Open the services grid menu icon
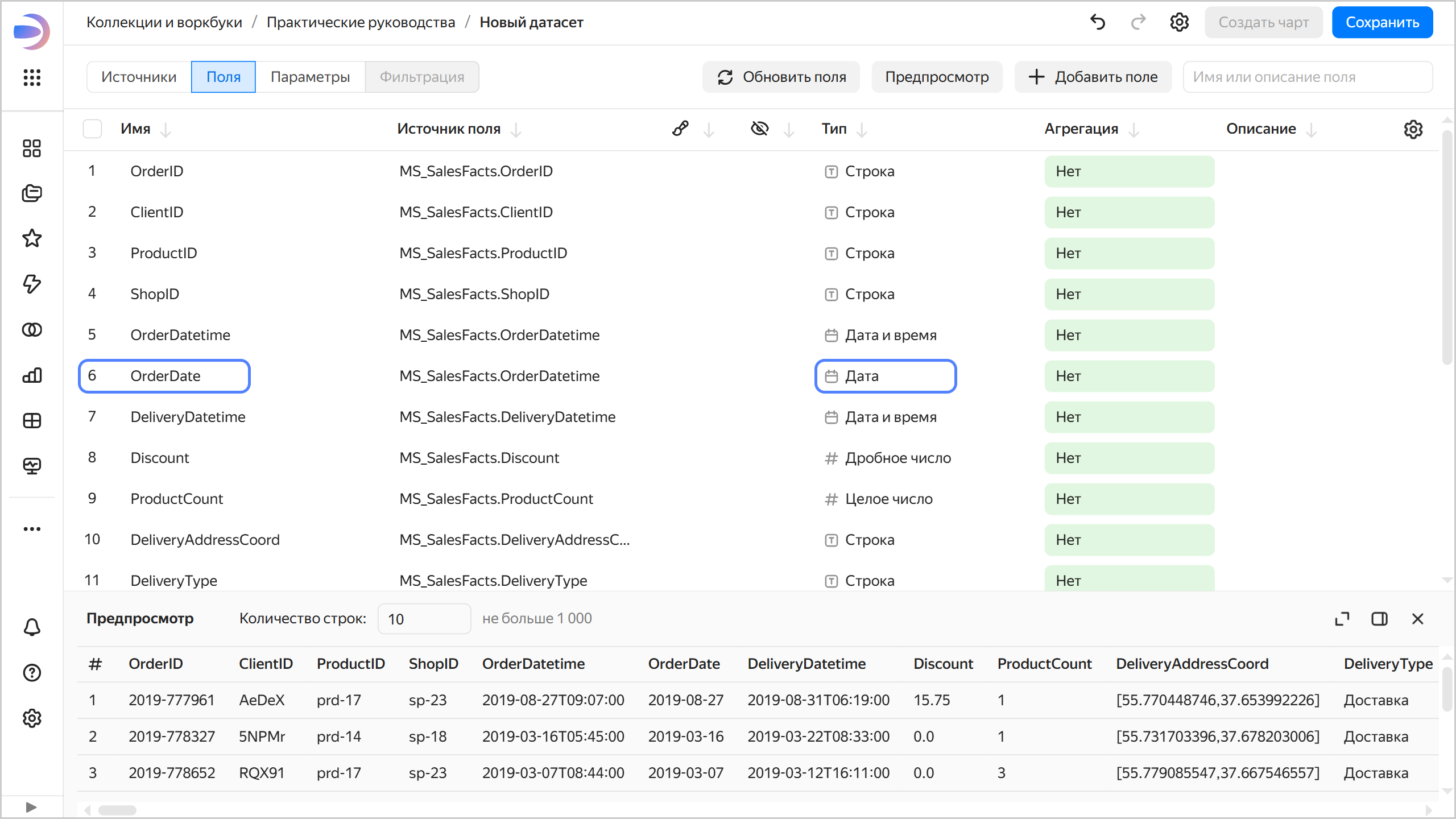 (x=32, y=77)
